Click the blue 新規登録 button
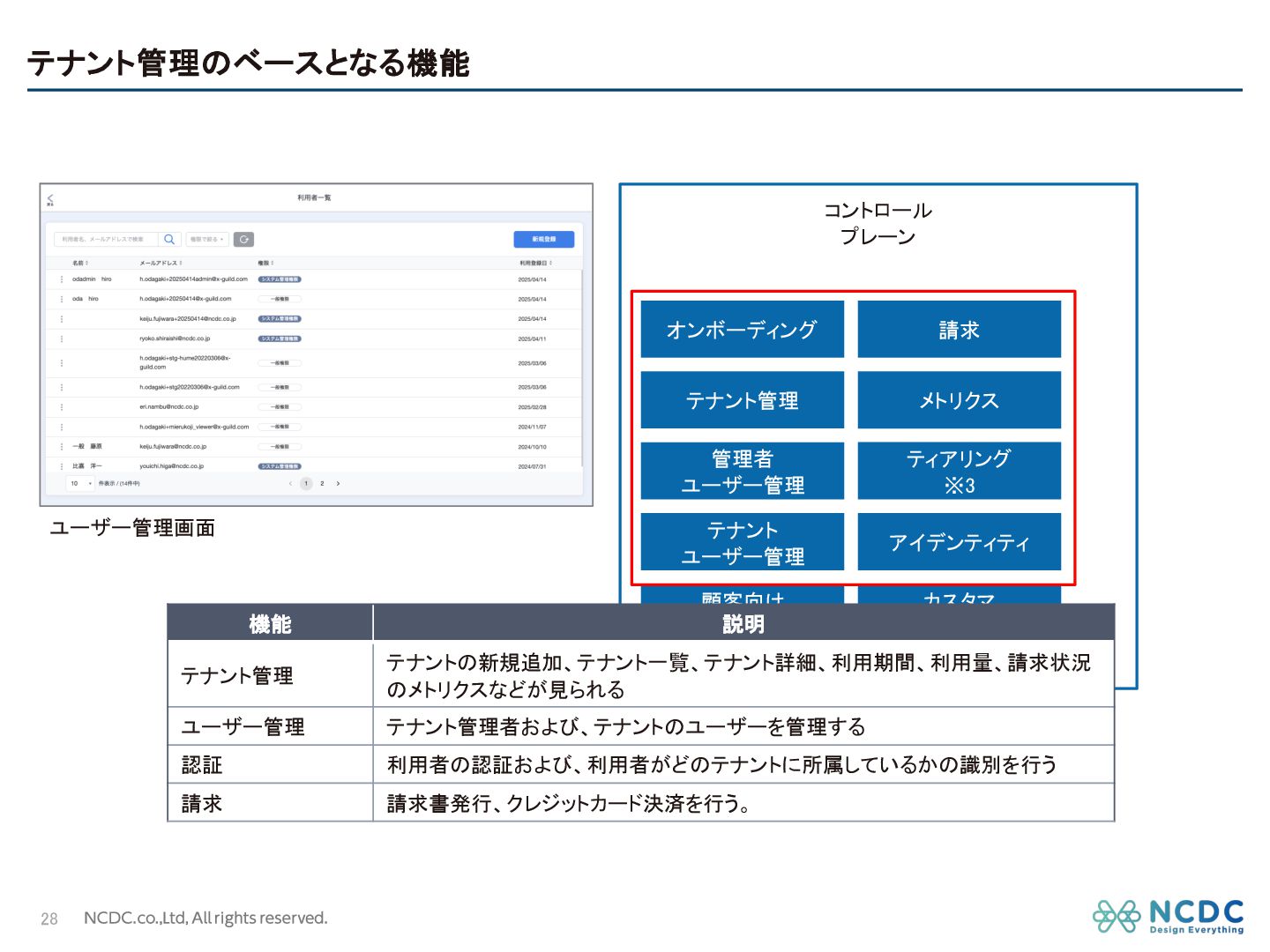This screenshot has height=952, width=1270. coord(544,239)
